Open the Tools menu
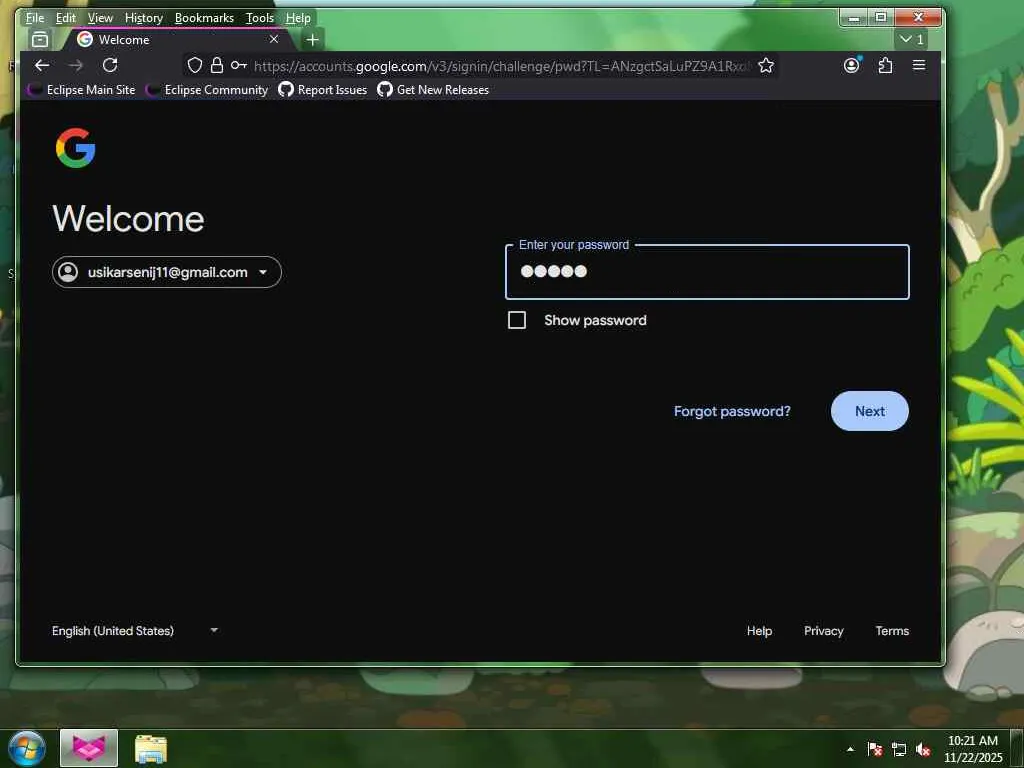Viewport: 1024px width, 768px height. [x=259, y=18]
